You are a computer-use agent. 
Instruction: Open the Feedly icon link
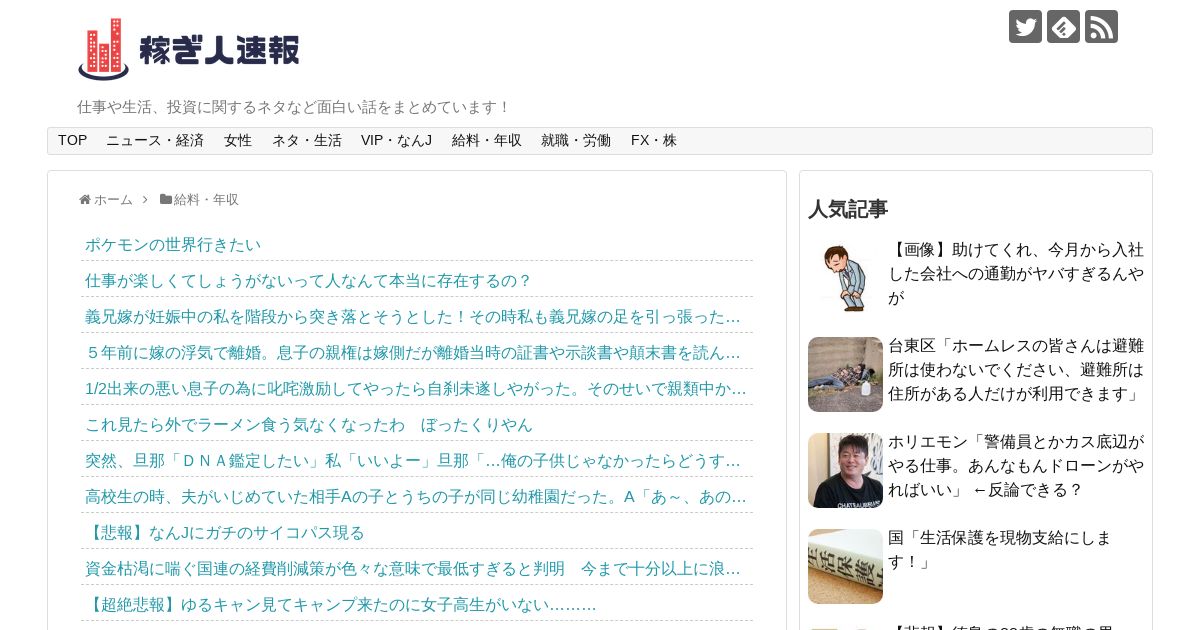(1063, 27)
